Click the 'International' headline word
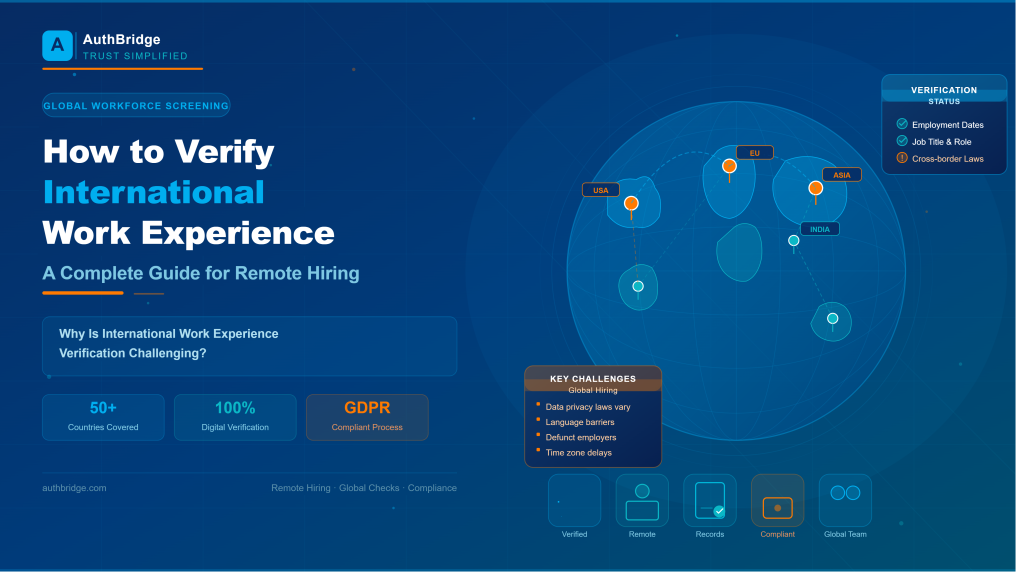Screen dimensions: 1024x580 tap(155, 194)
